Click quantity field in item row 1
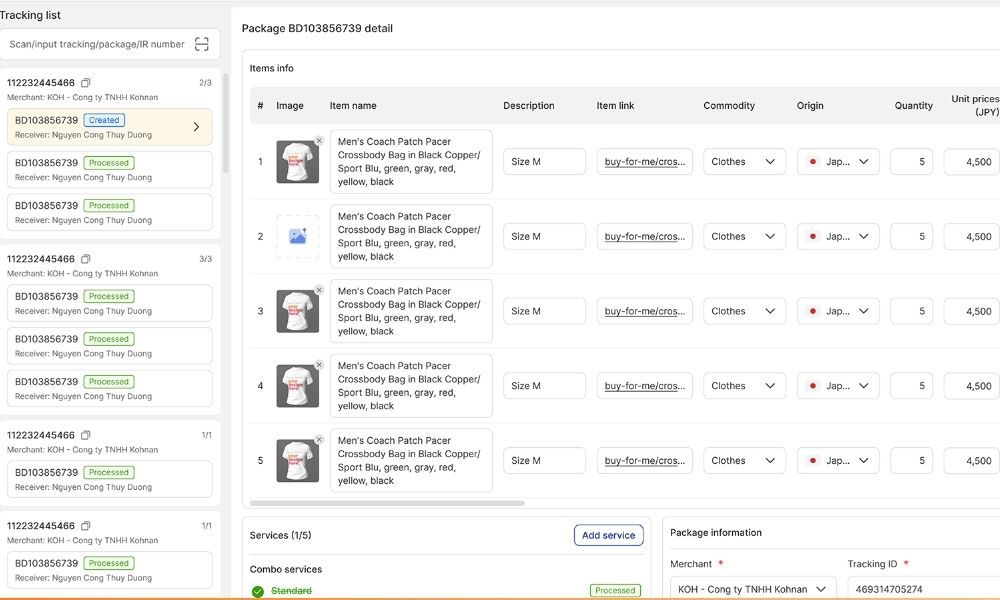 [911, 161]
